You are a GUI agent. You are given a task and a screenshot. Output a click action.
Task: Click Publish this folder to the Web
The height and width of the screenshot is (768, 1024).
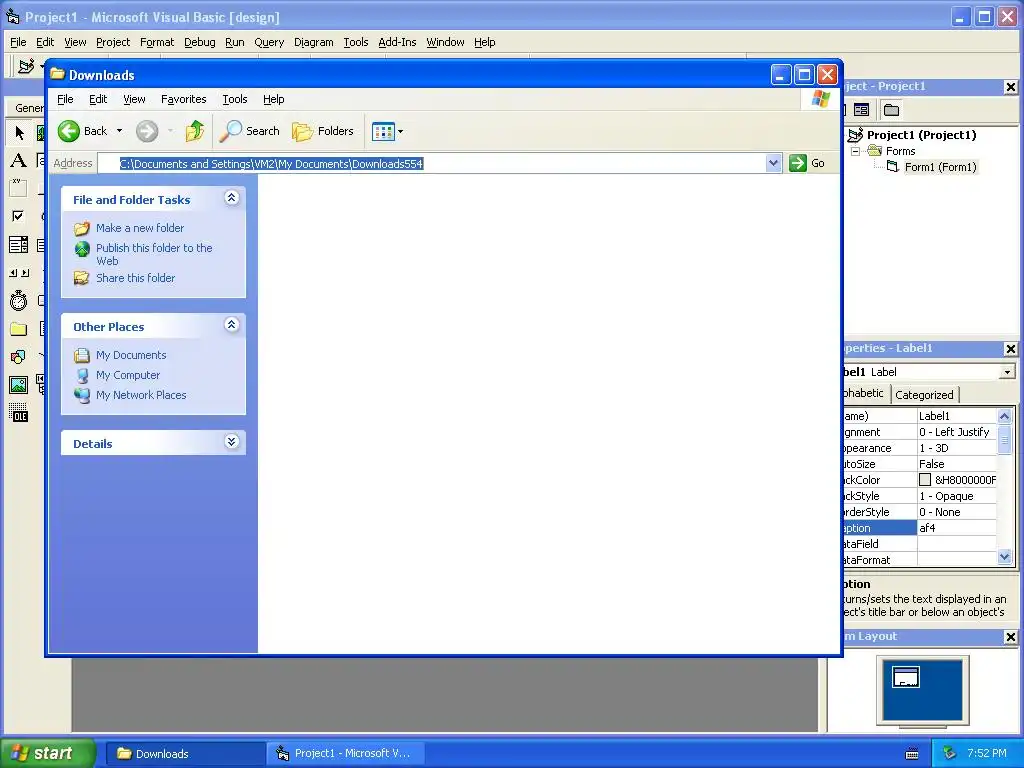tap(154, 254)
